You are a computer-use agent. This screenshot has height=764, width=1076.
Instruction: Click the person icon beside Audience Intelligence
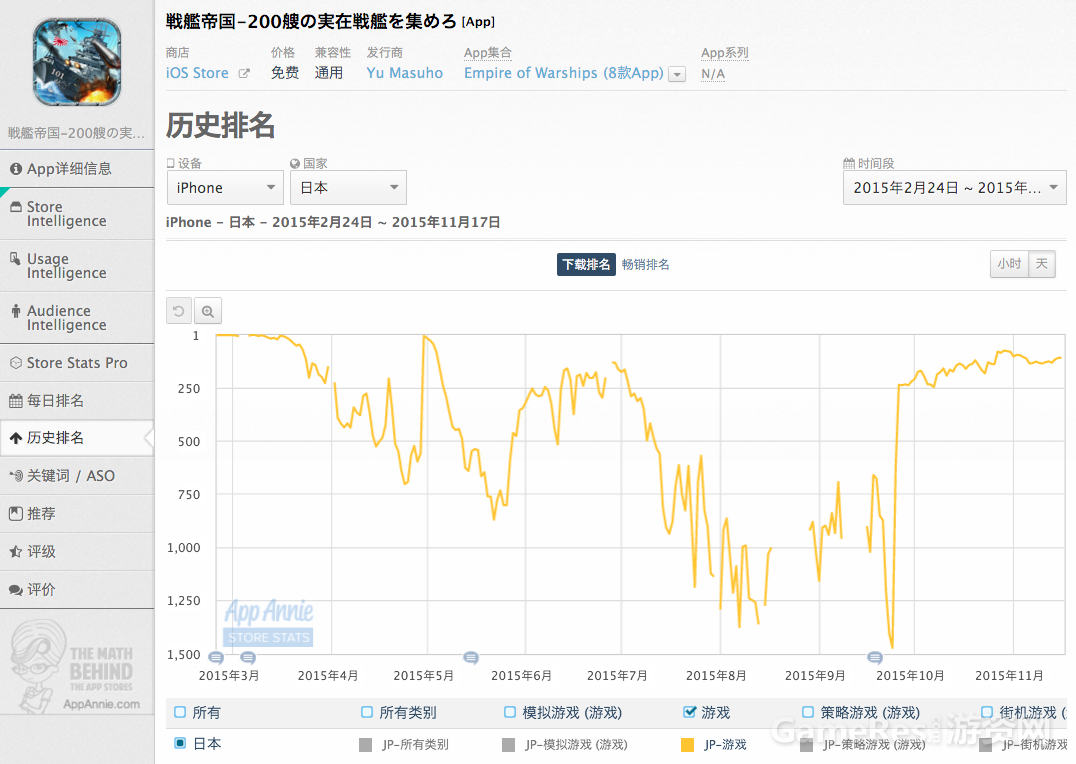[x=16, y=311]
